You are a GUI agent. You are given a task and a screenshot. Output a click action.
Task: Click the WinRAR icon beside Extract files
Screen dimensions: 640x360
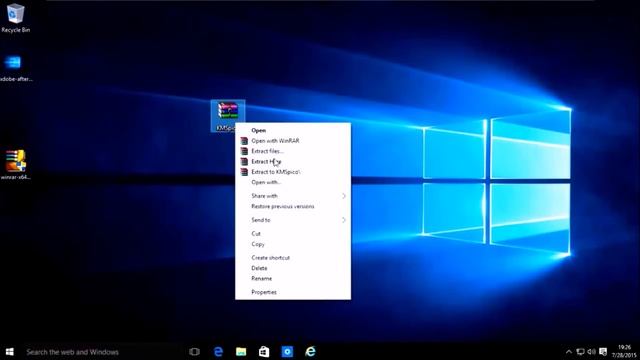click(x=244, y=151)
